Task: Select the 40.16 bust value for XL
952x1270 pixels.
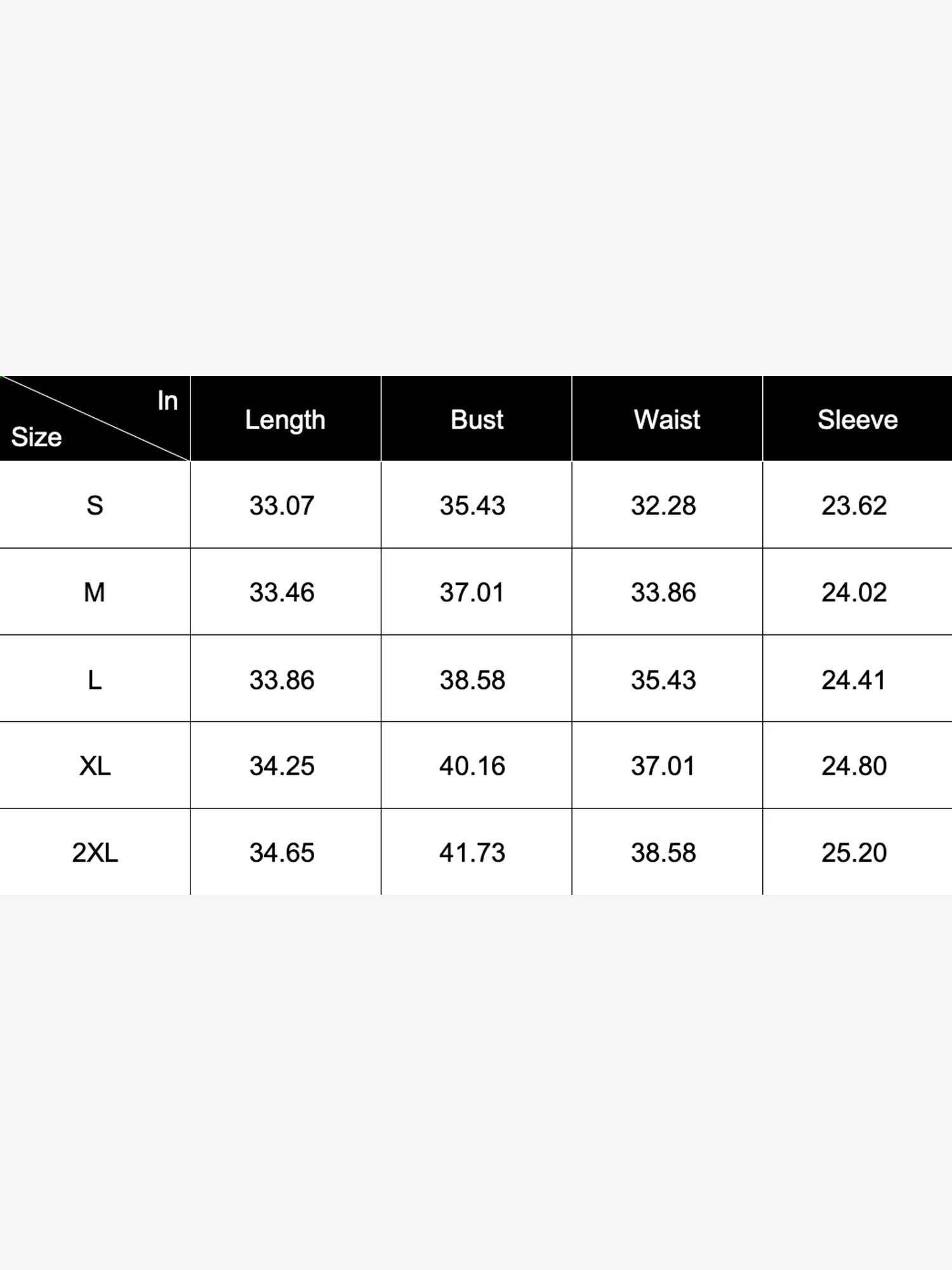Action: point(472,766)
